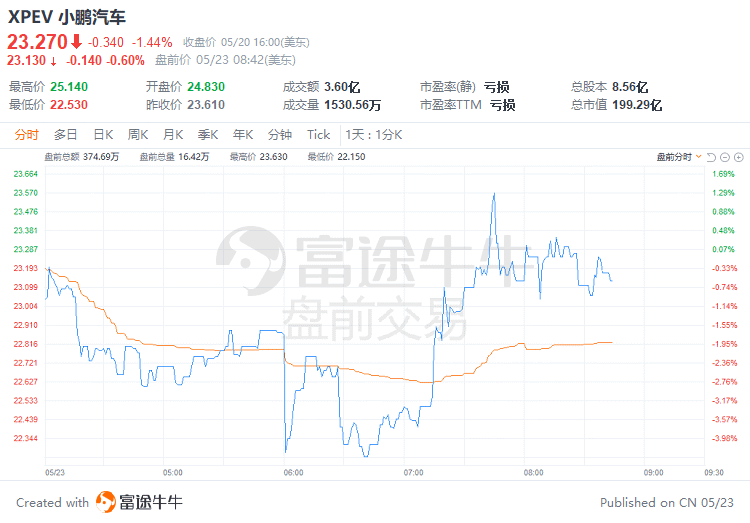Click 成交量 value 1530.56万
750x523 pixels.
(x=353, y=105)
